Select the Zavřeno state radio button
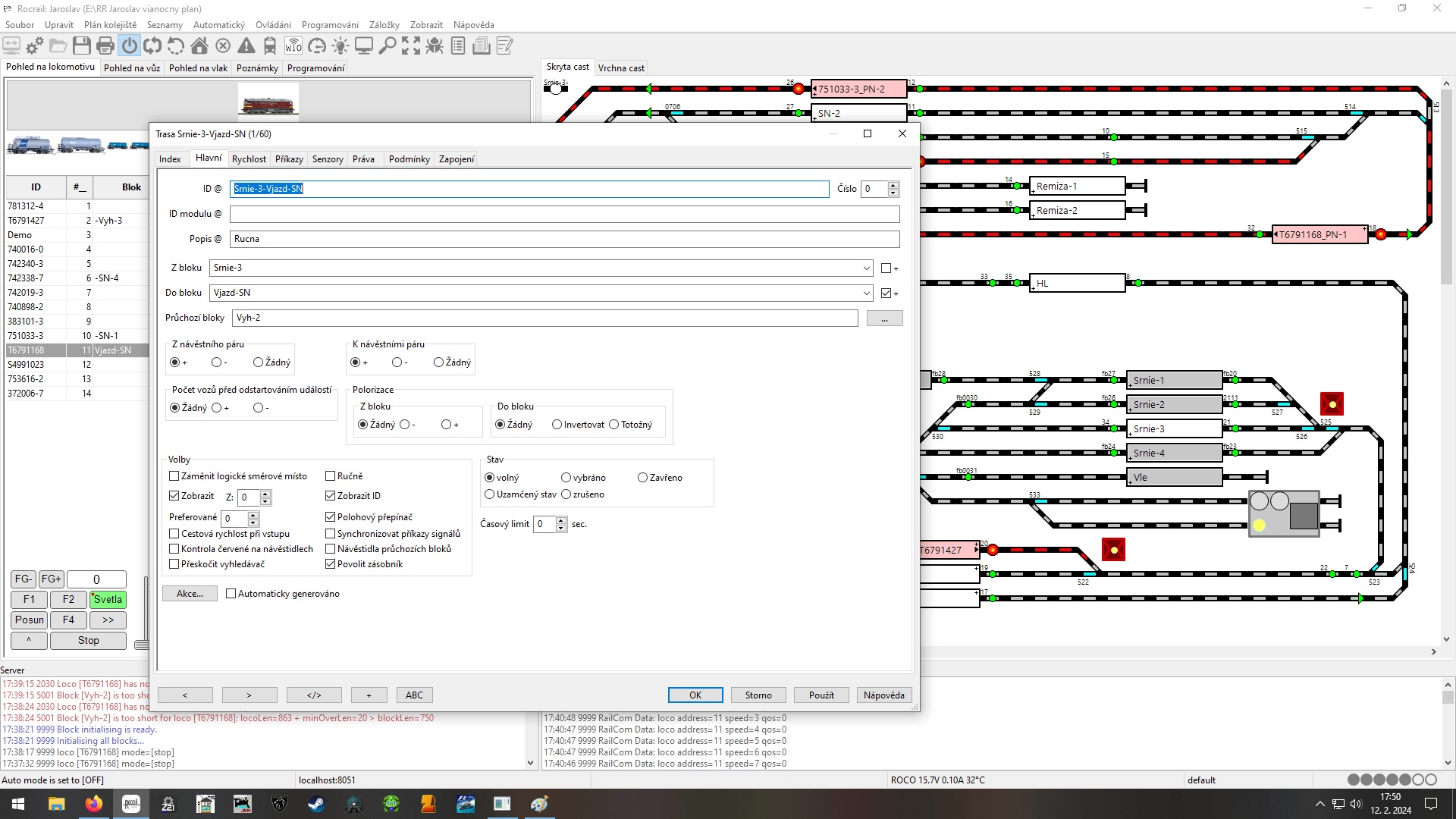The width and height of the screenshot is (1456, 819). pyautogui.click(x=642, y=478)
